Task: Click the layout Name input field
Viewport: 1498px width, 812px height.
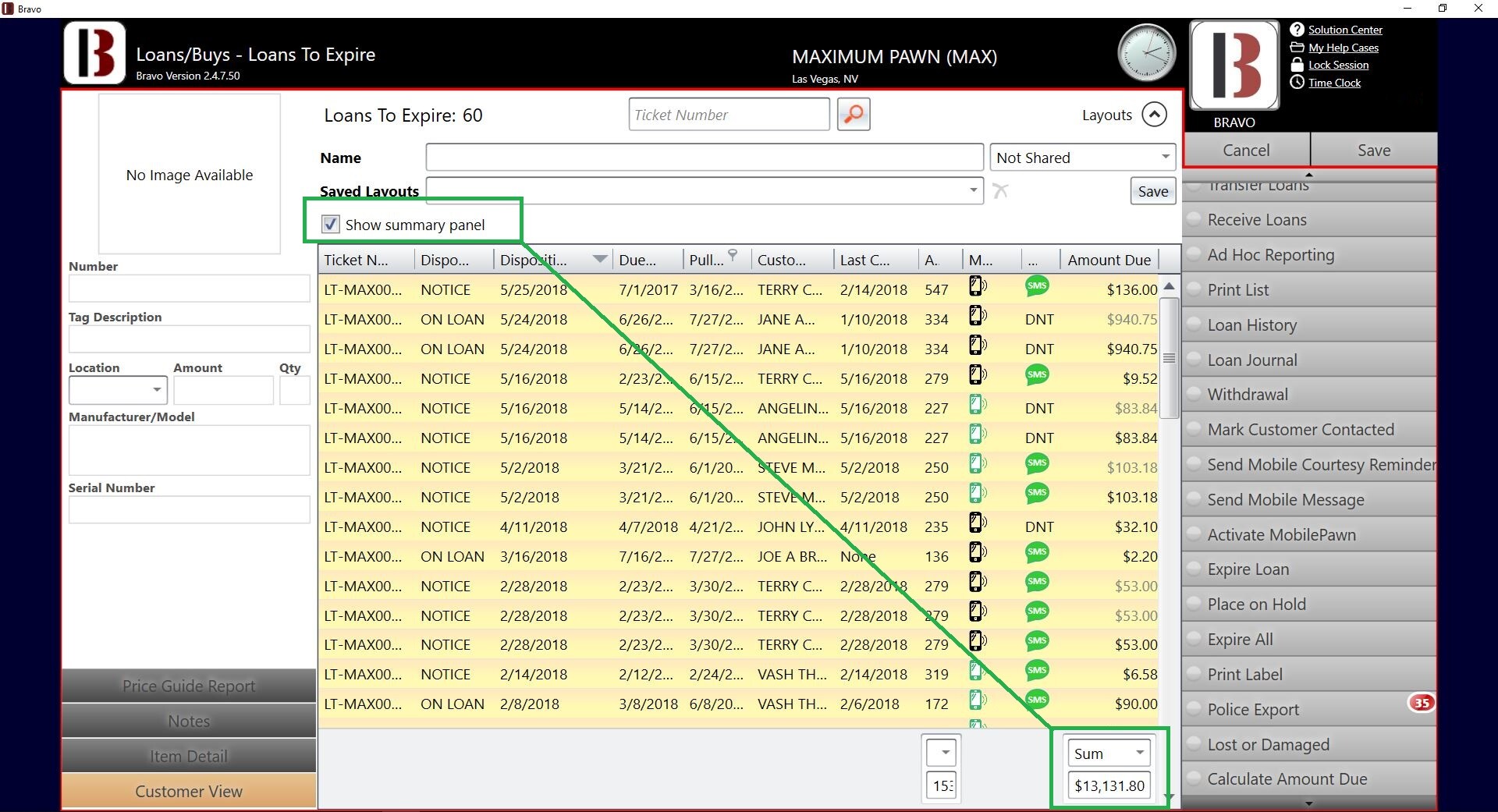Action: click(704, 158)
